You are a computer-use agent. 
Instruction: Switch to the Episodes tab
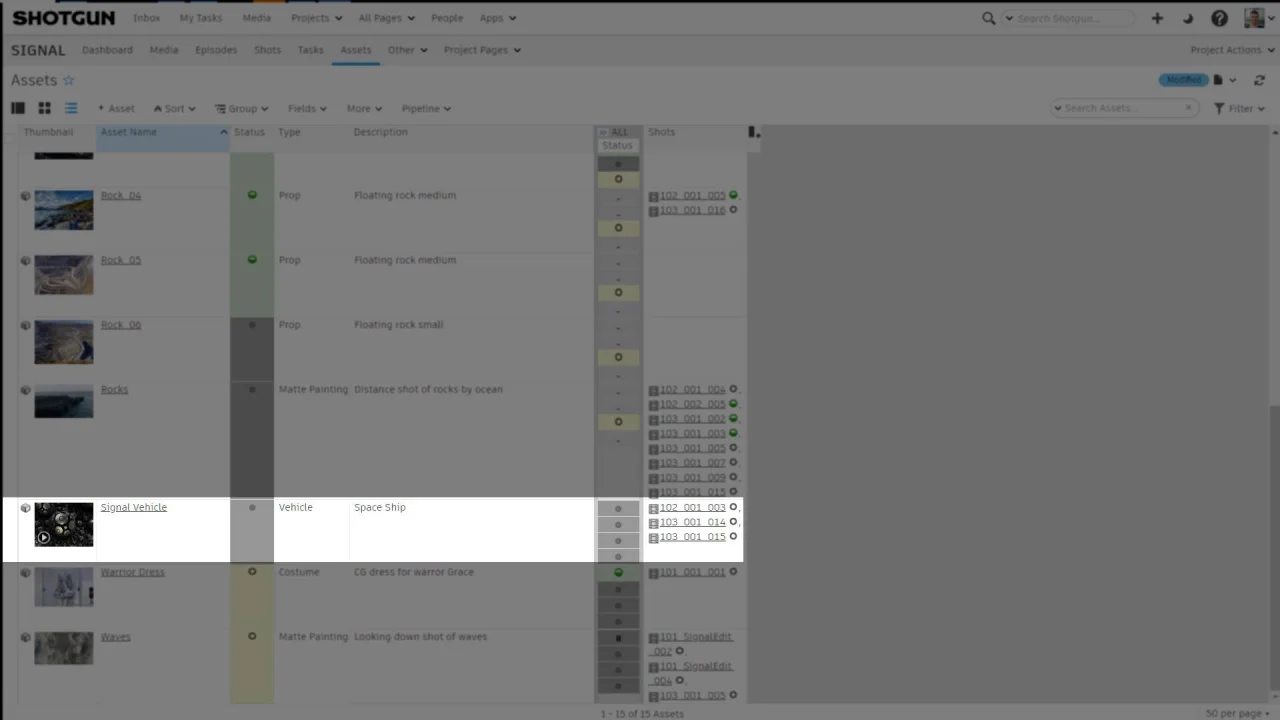(216, 50)
